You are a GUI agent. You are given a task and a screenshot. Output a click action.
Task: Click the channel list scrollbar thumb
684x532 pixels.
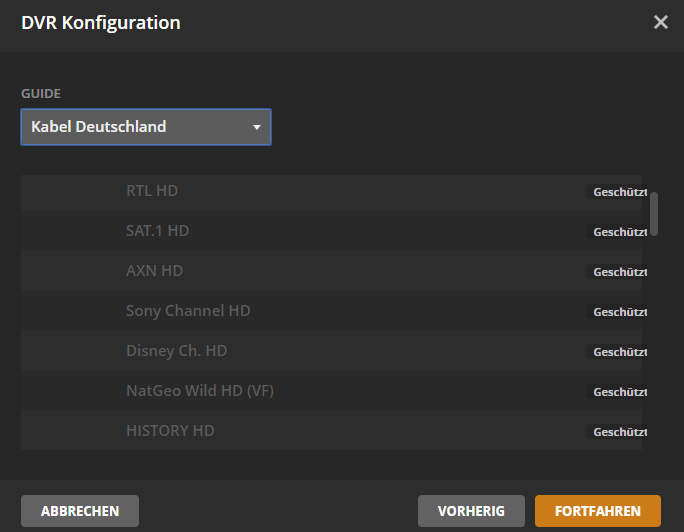(654, 213)
